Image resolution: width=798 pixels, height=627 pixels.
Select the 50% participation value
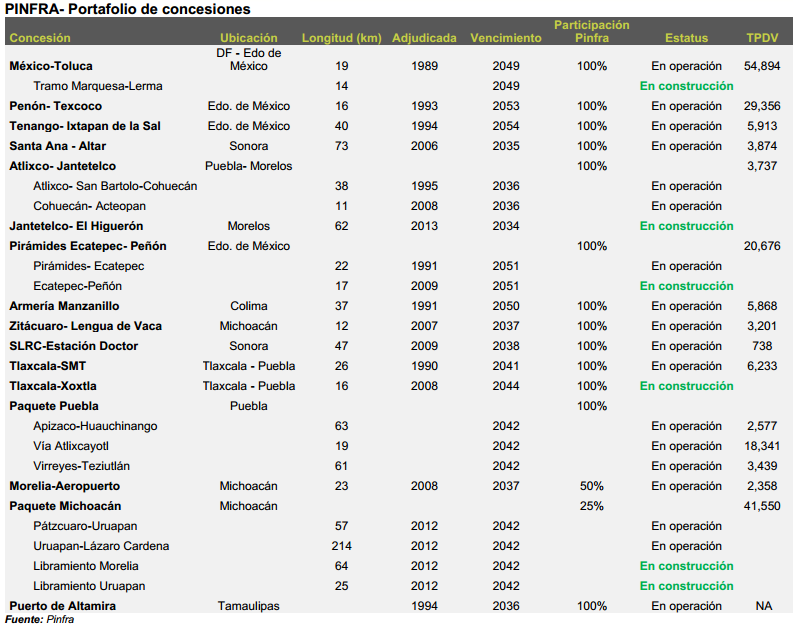pos(592,486)
